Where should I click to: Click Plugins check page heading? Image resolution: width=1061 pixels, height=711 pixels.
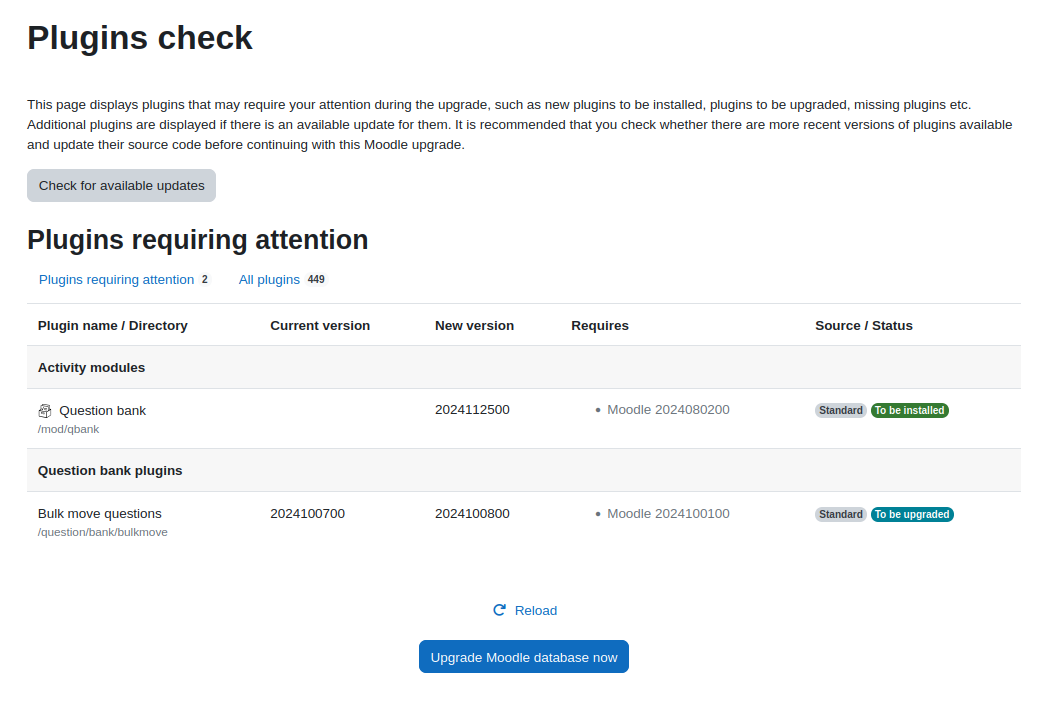pyautogui.click(x=140, y=38)
